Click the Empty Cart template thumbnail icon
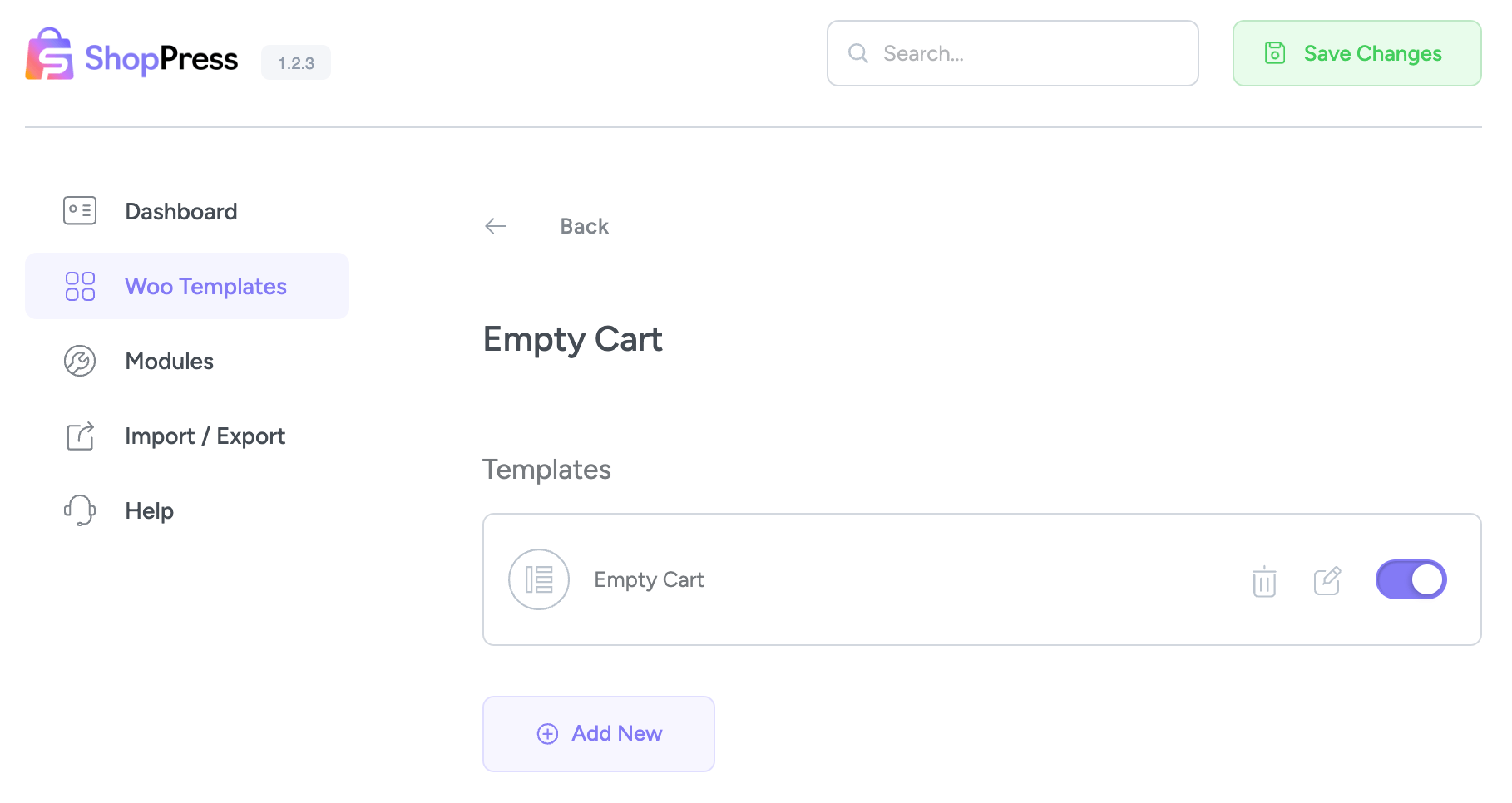Image resolution: width=1512 pixels, height=803 pixels. (538, 579)
